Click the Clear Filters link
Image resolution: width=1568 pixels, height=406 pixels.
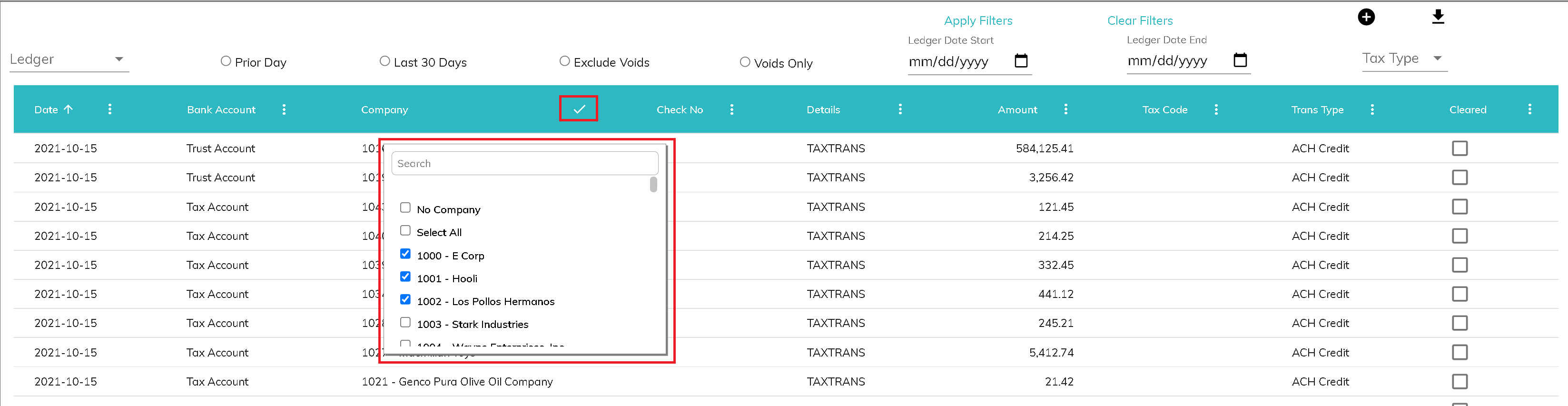tap(1140, 20)
